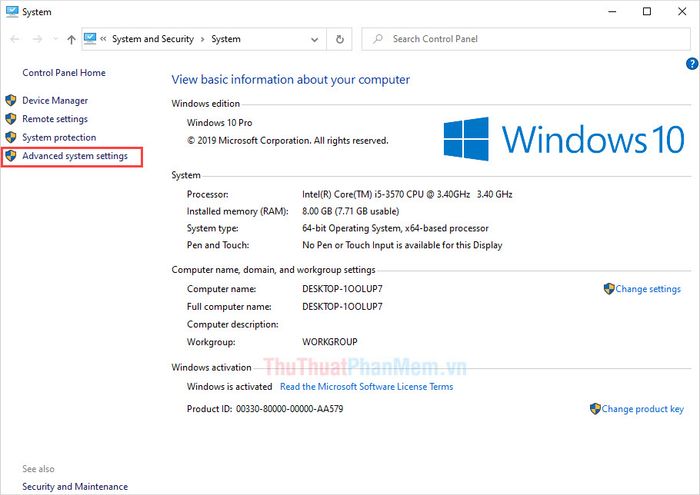Select System breadcrumb in address bar

click(226, 39)
